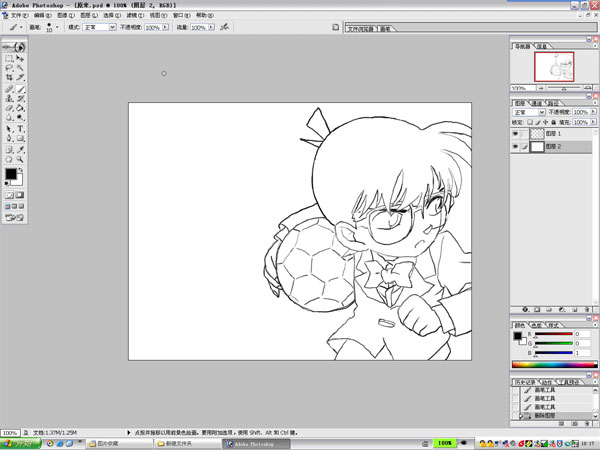Viewport: 600px width, 450px height.
Task: Open the 编辑 (Edit) menu
Action: click(42, 15)
